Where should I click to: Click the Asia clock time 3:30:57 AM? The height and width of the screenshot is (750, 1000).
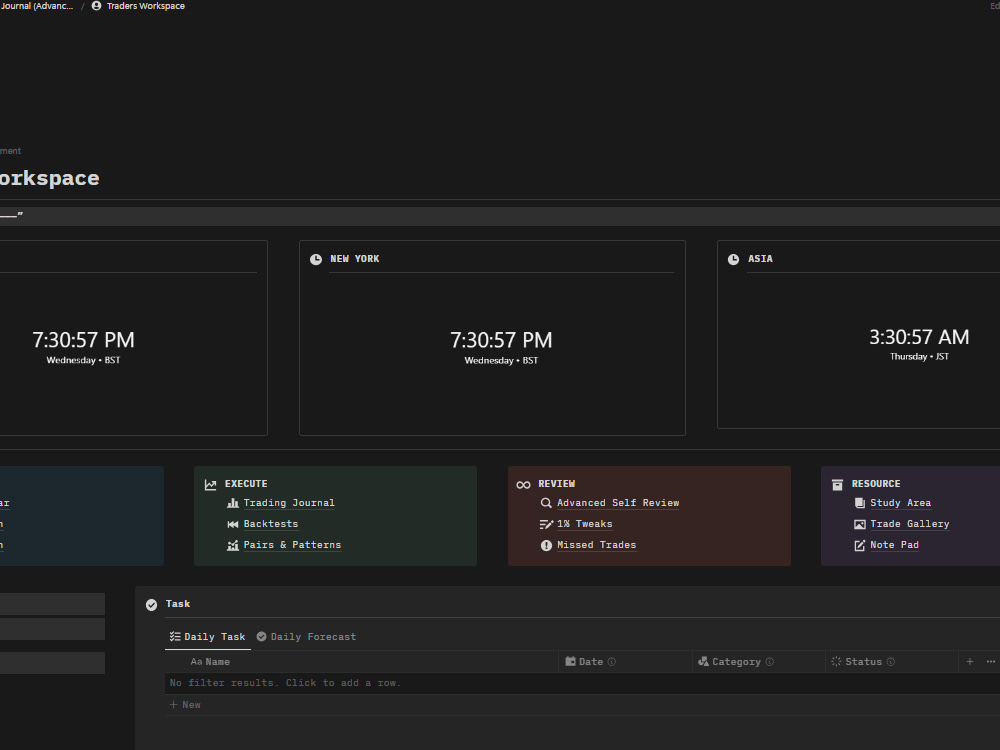pyautogui.click(x=919, y=337)
